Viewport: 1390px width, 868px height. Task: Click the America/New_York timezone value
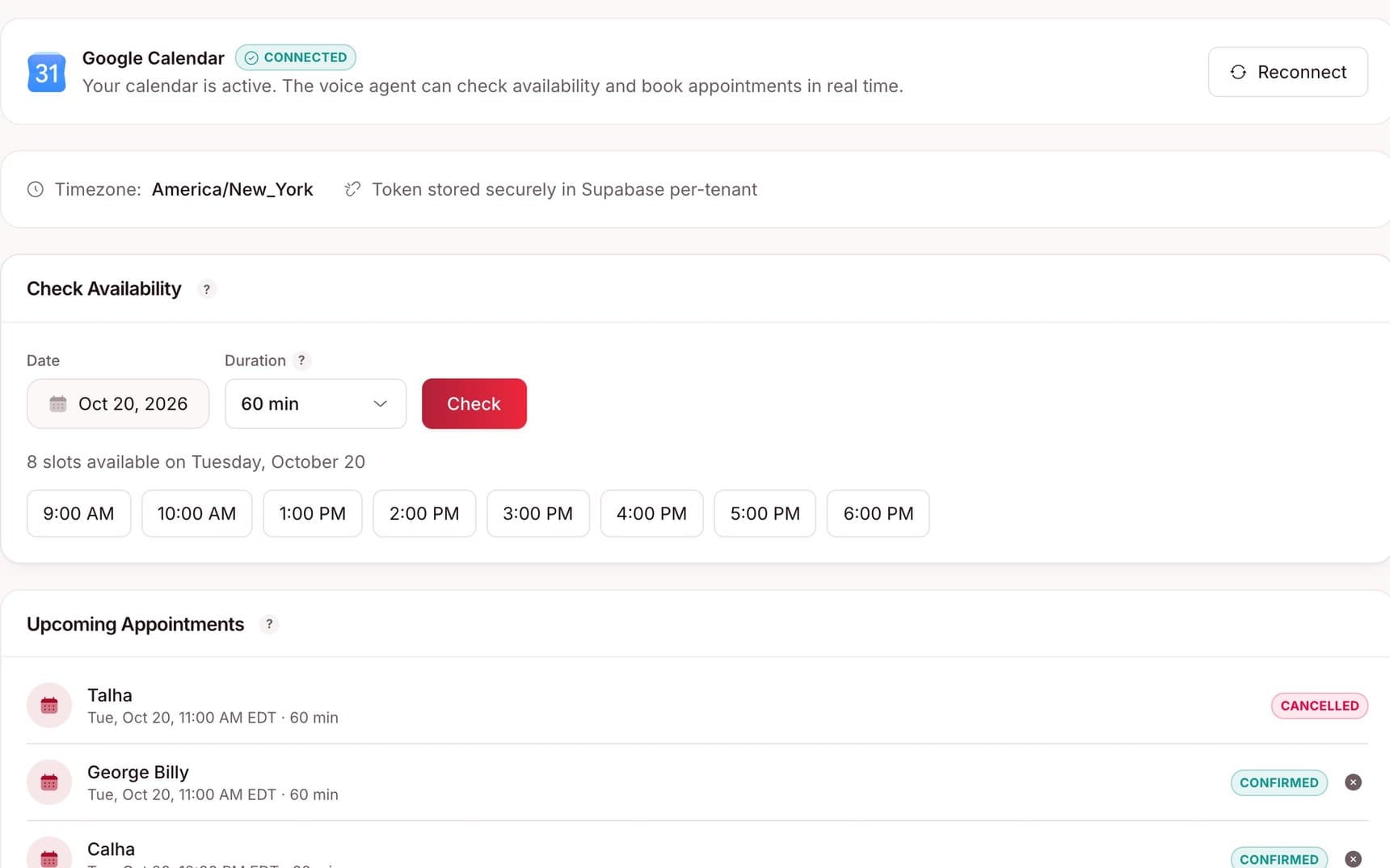click(233, 189)
